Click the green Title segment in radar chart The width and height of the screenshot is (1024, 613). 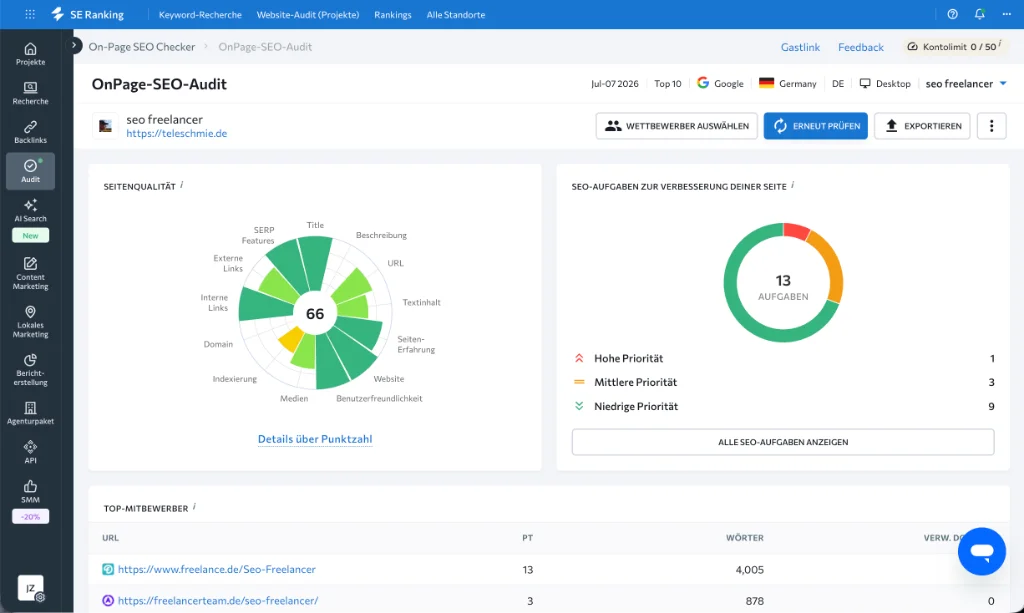click(316, 261)
